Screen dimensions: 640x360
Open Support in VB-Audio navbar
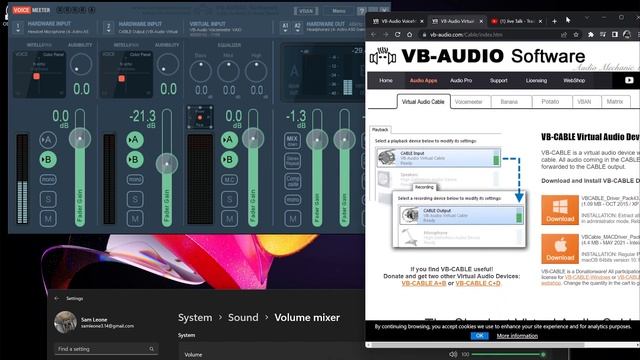[x=498, y=81]
